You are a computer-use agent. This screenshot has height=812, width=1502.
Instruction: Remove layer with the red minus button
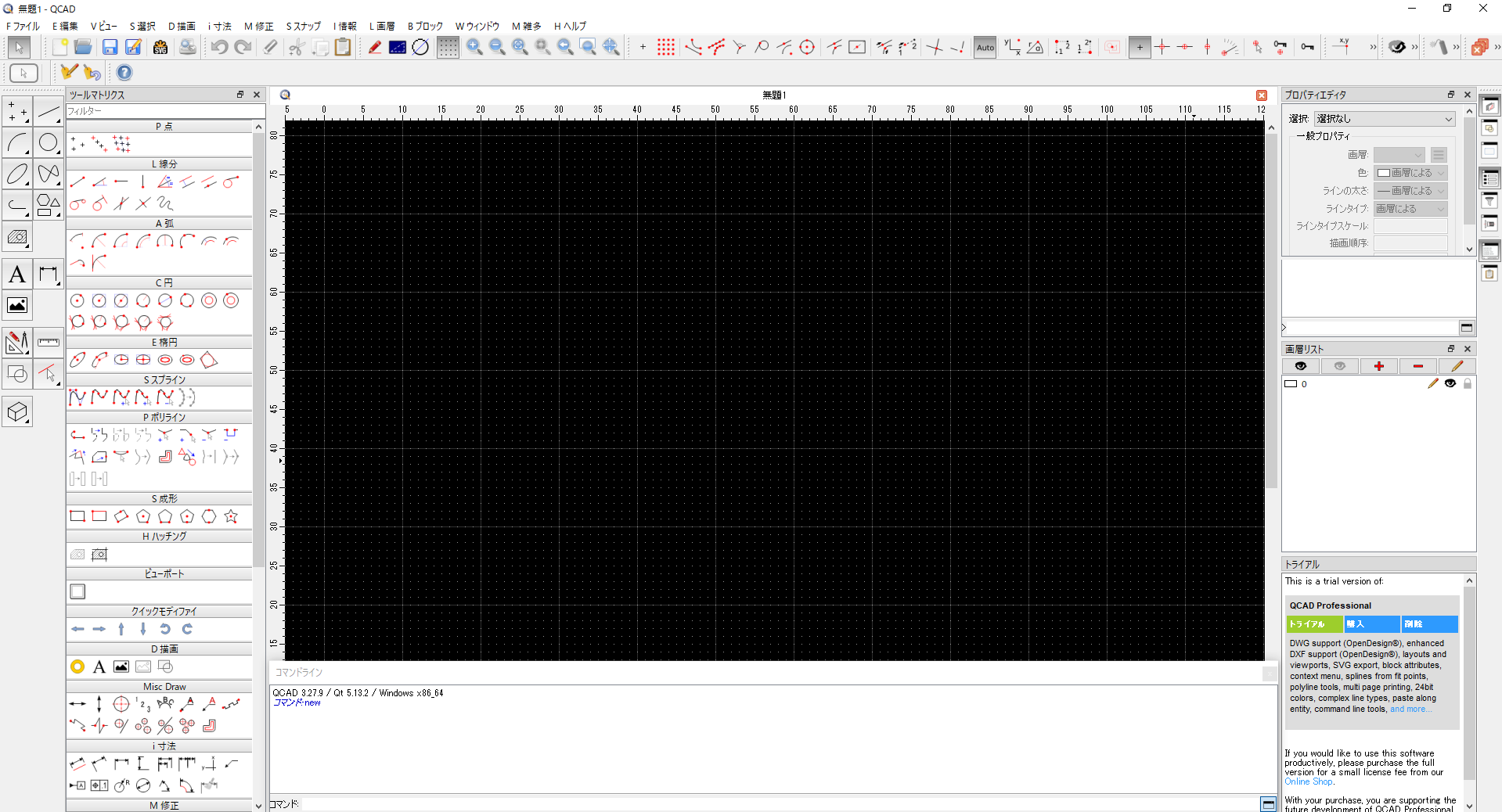tap(1417, 366)
